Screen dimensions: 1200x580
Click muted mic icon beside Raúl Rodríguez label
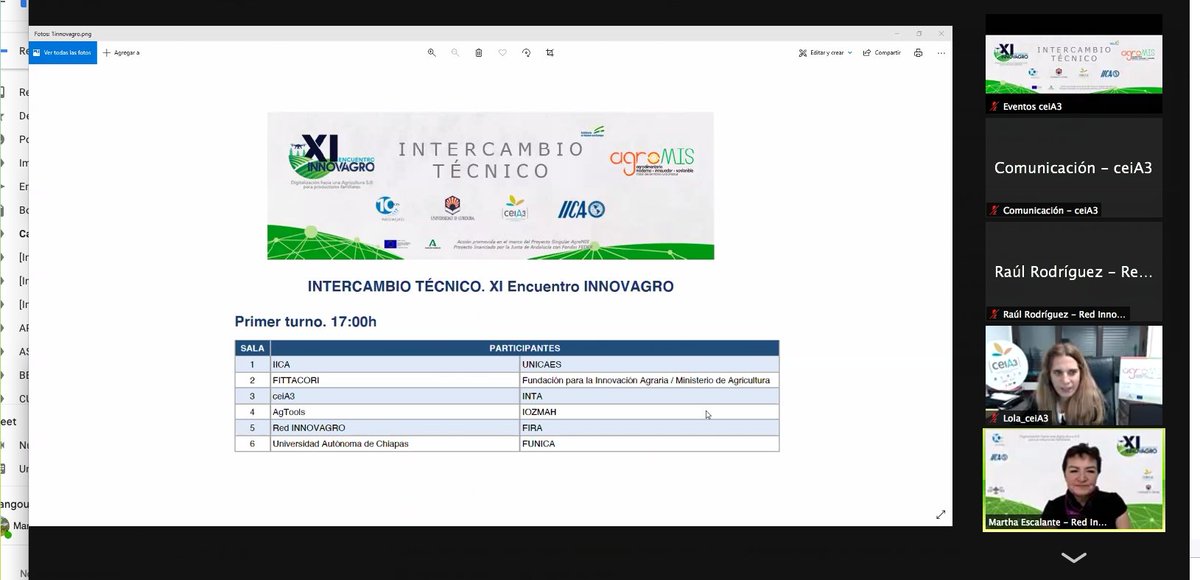click(x=994, y=314)
